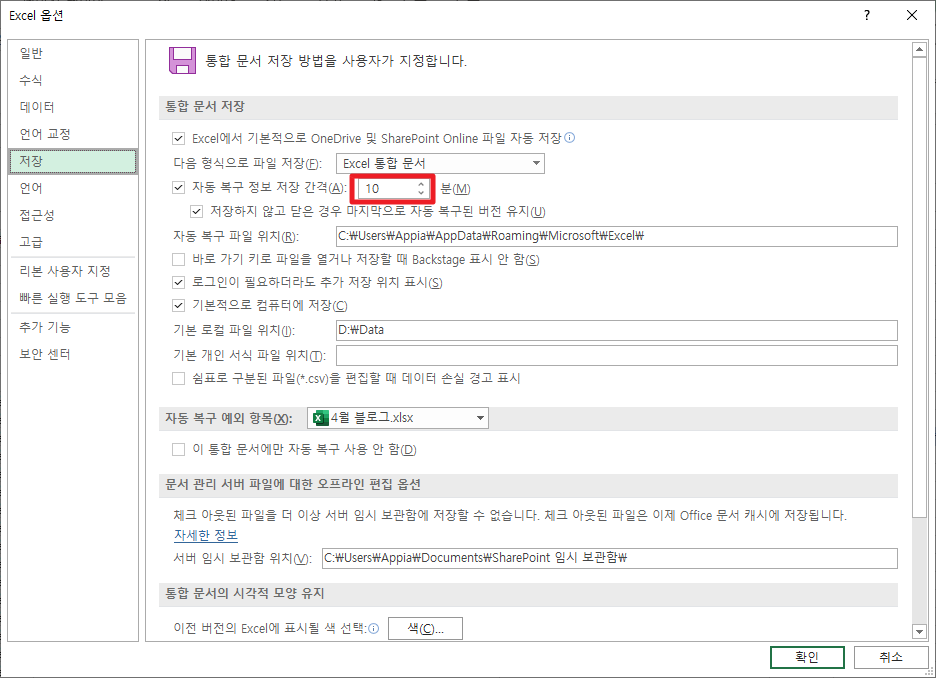936x678 pixels.
Task: Open 리본 사용자 지정 category
Action: click(x=73, y=271)
